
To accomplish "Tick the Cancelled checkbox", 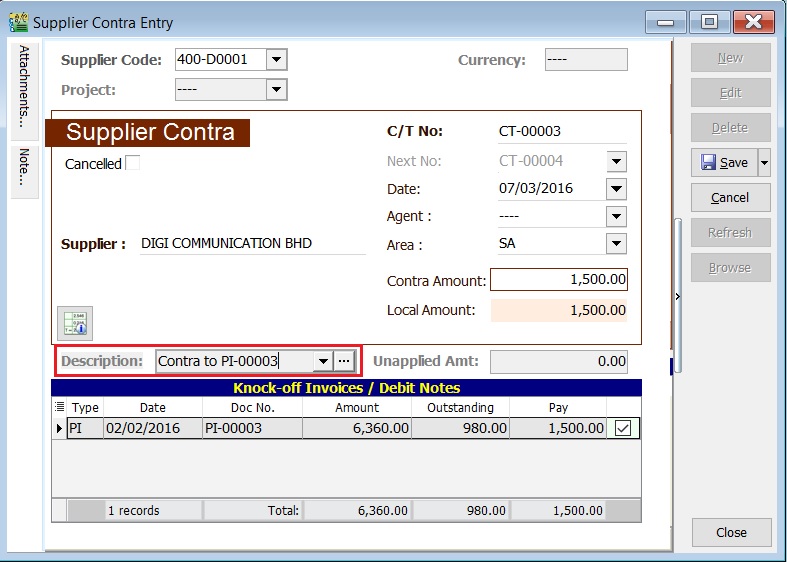I will click(132, 163).
